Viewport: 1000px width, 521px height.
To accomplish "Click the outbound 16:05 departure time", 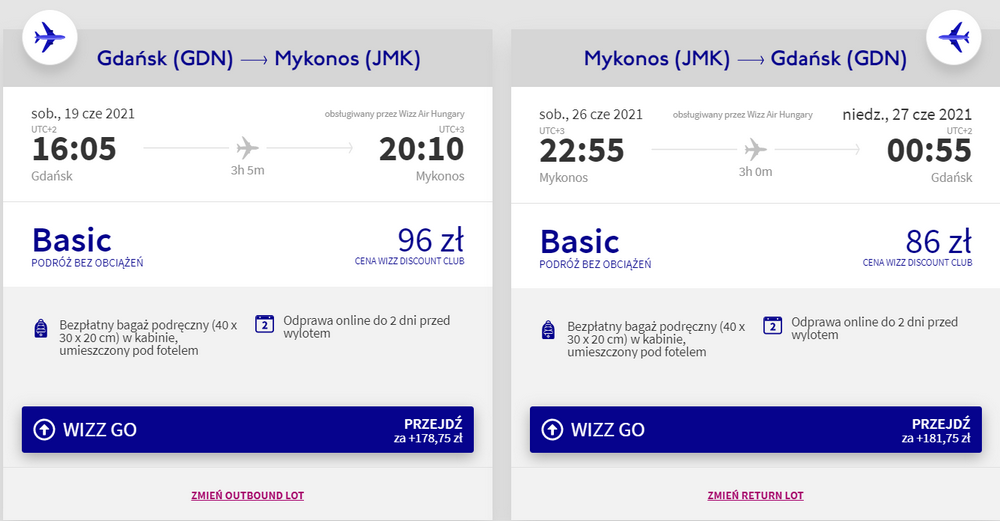I will [74, 149].
